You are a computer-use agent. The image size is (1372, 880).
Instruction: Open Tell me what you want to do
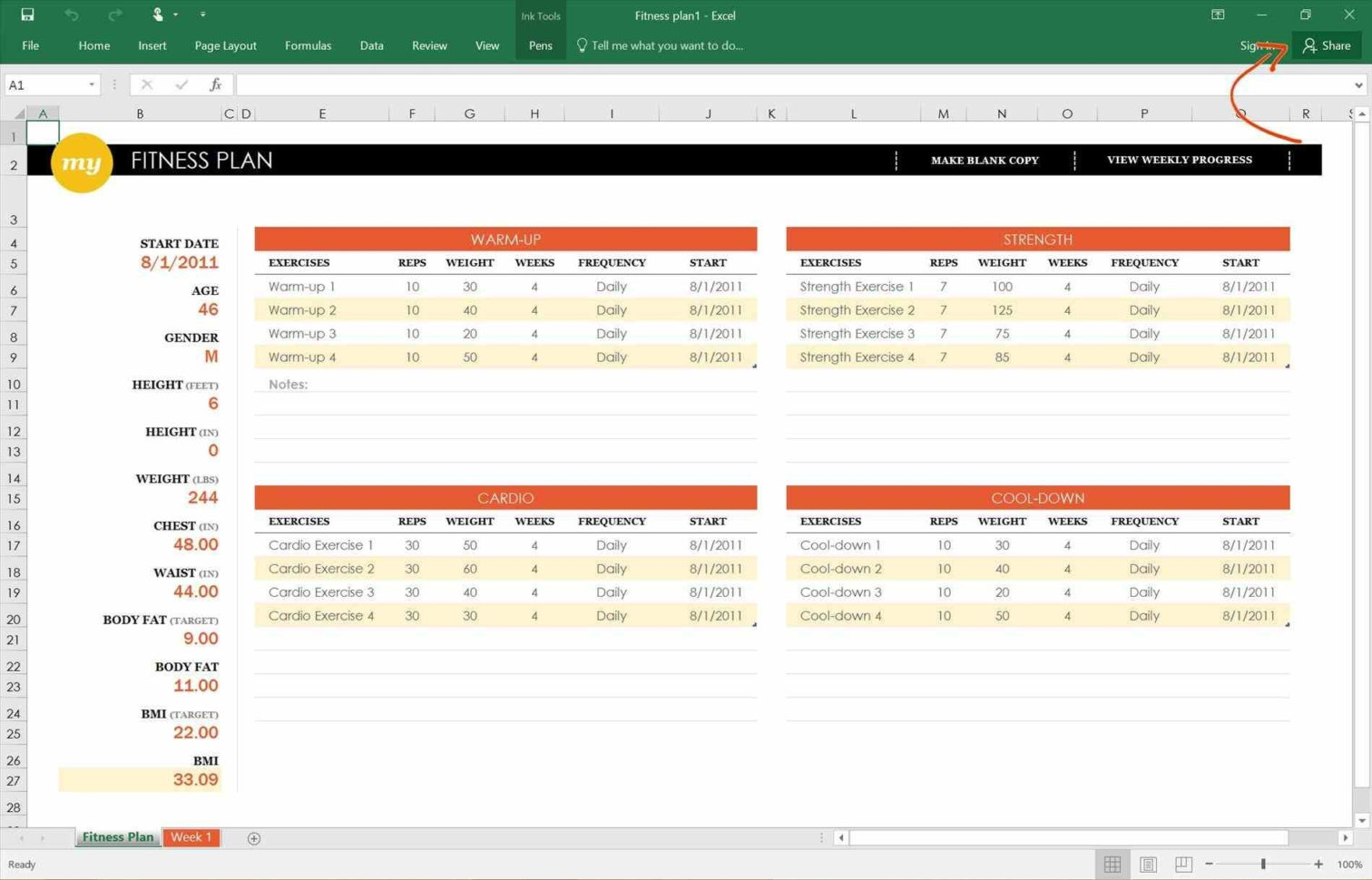click(x=667, y=45)
